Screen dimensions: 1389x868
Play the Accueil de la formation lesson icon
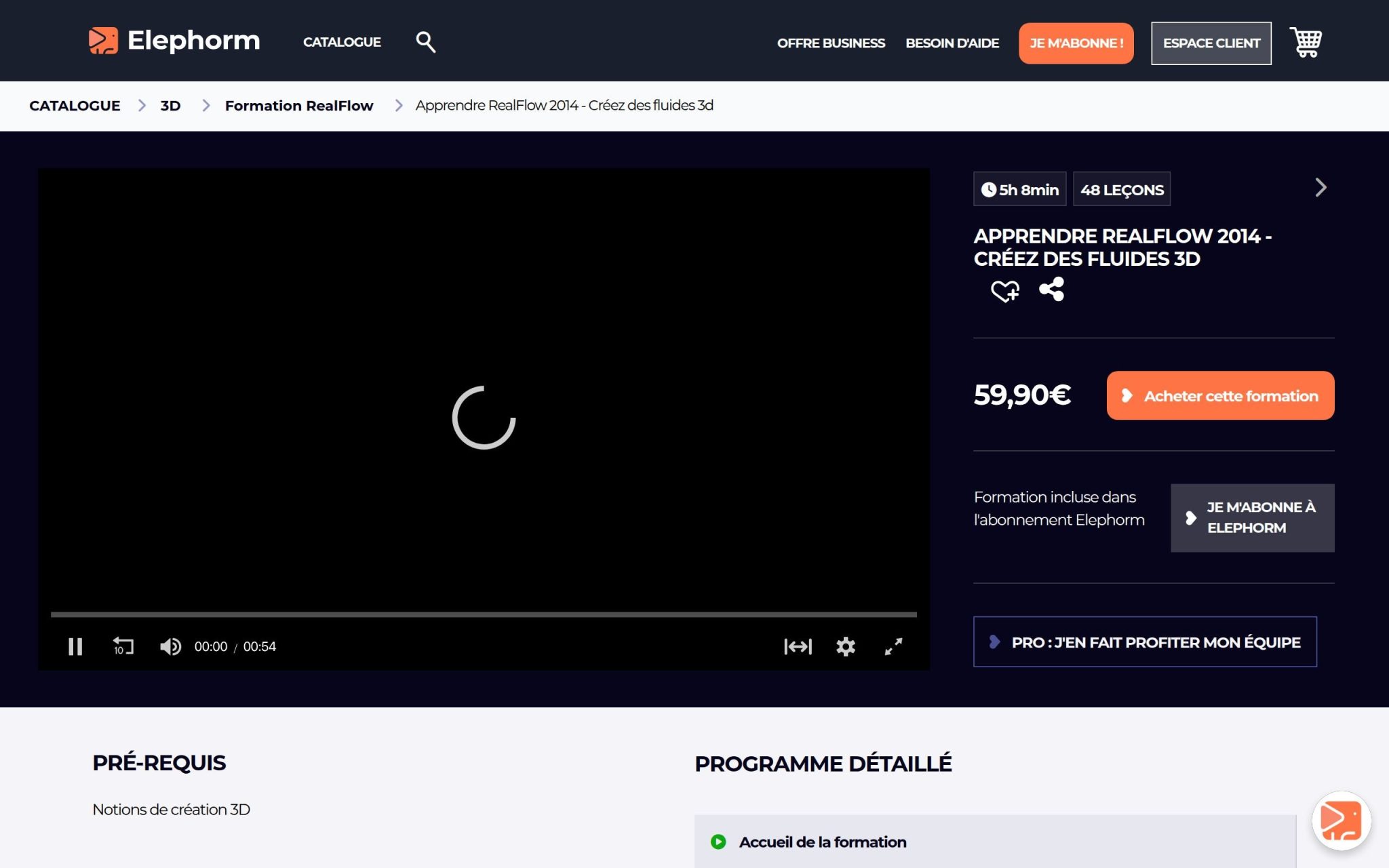pos(718,842)
